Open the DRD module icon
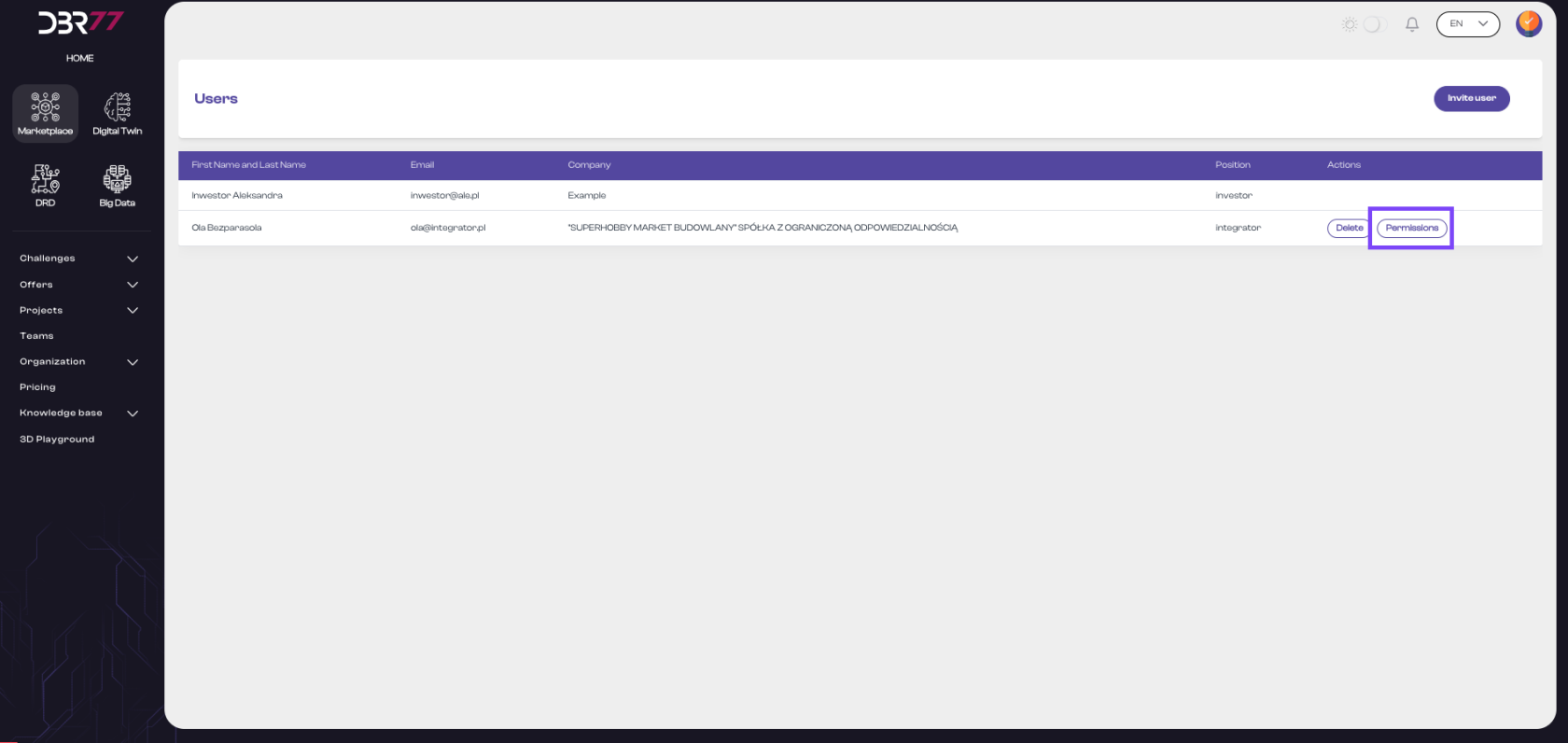1568x743 pixels. click(45, 185)
